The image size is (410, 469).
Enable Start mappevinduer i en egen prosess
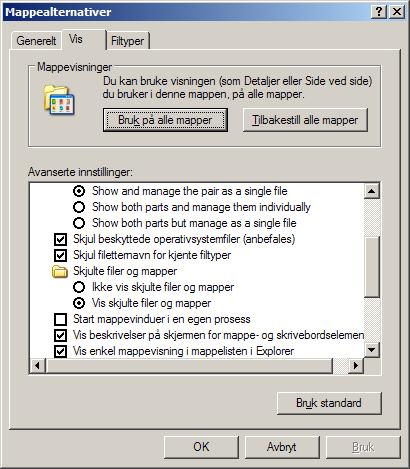pos(60,319)
